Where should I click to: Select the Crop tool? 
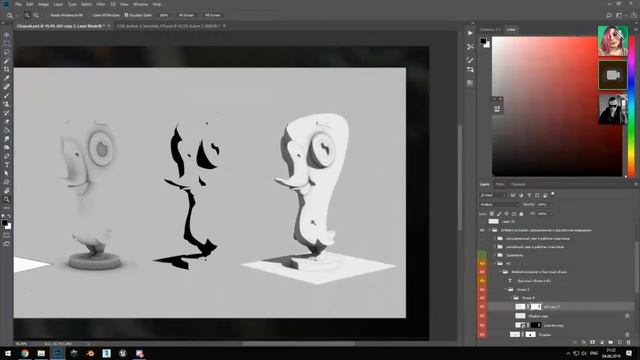pos(7,69)
